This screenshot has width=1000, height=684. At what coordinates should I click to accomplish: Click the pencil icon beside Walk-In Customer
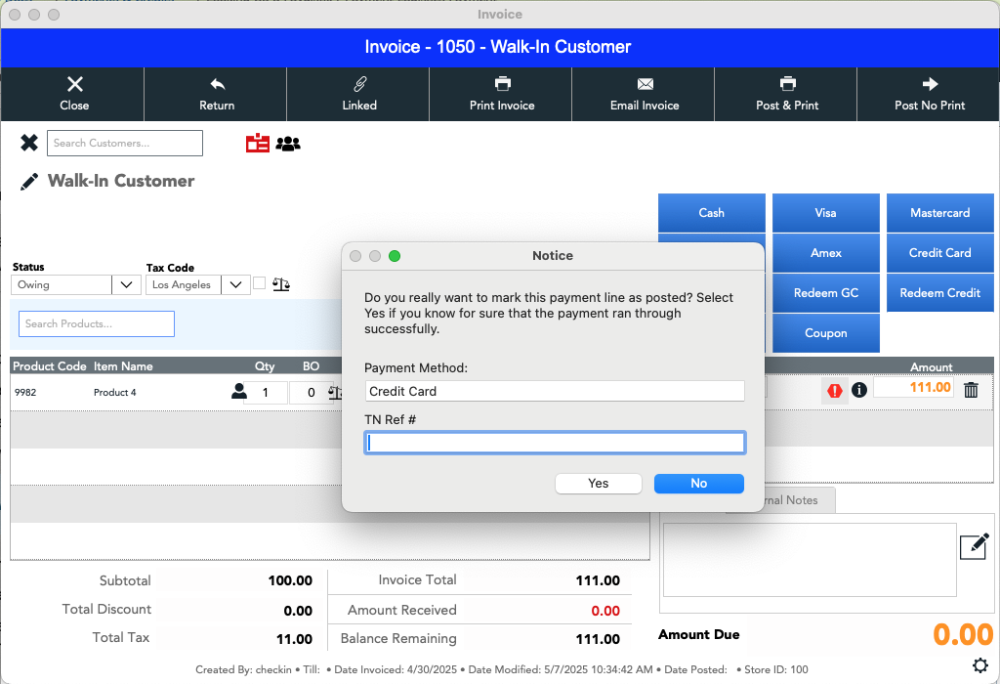coord(29,181)
